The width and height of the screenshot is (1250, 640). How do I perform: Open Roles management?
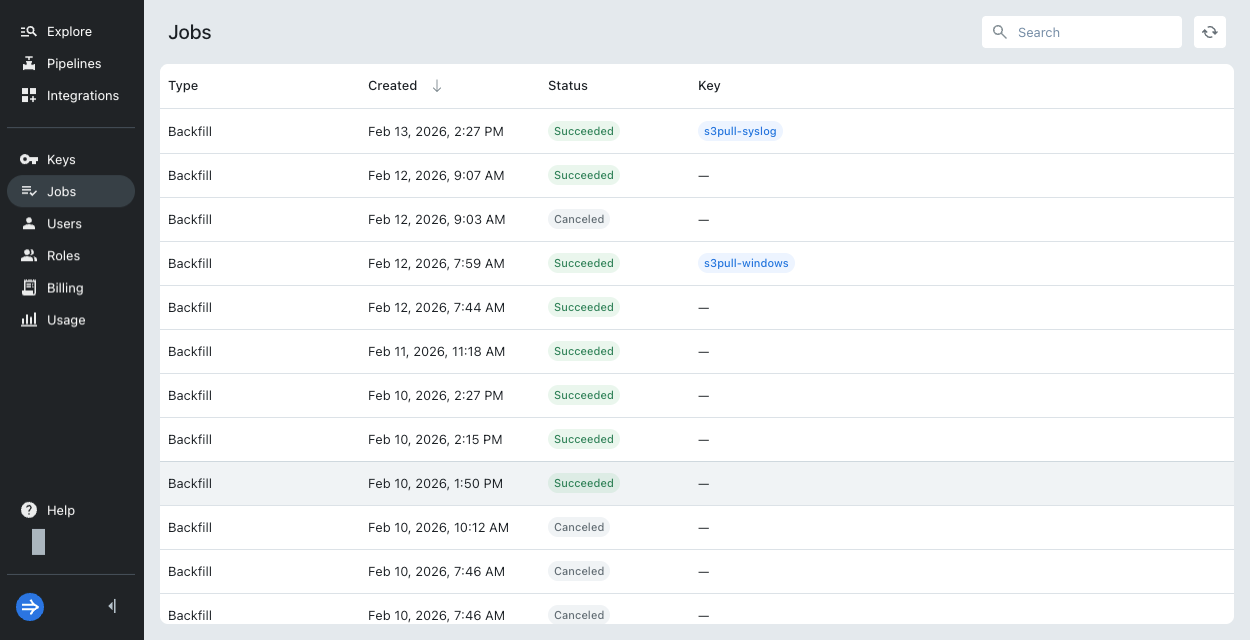(x=61, y=255)
